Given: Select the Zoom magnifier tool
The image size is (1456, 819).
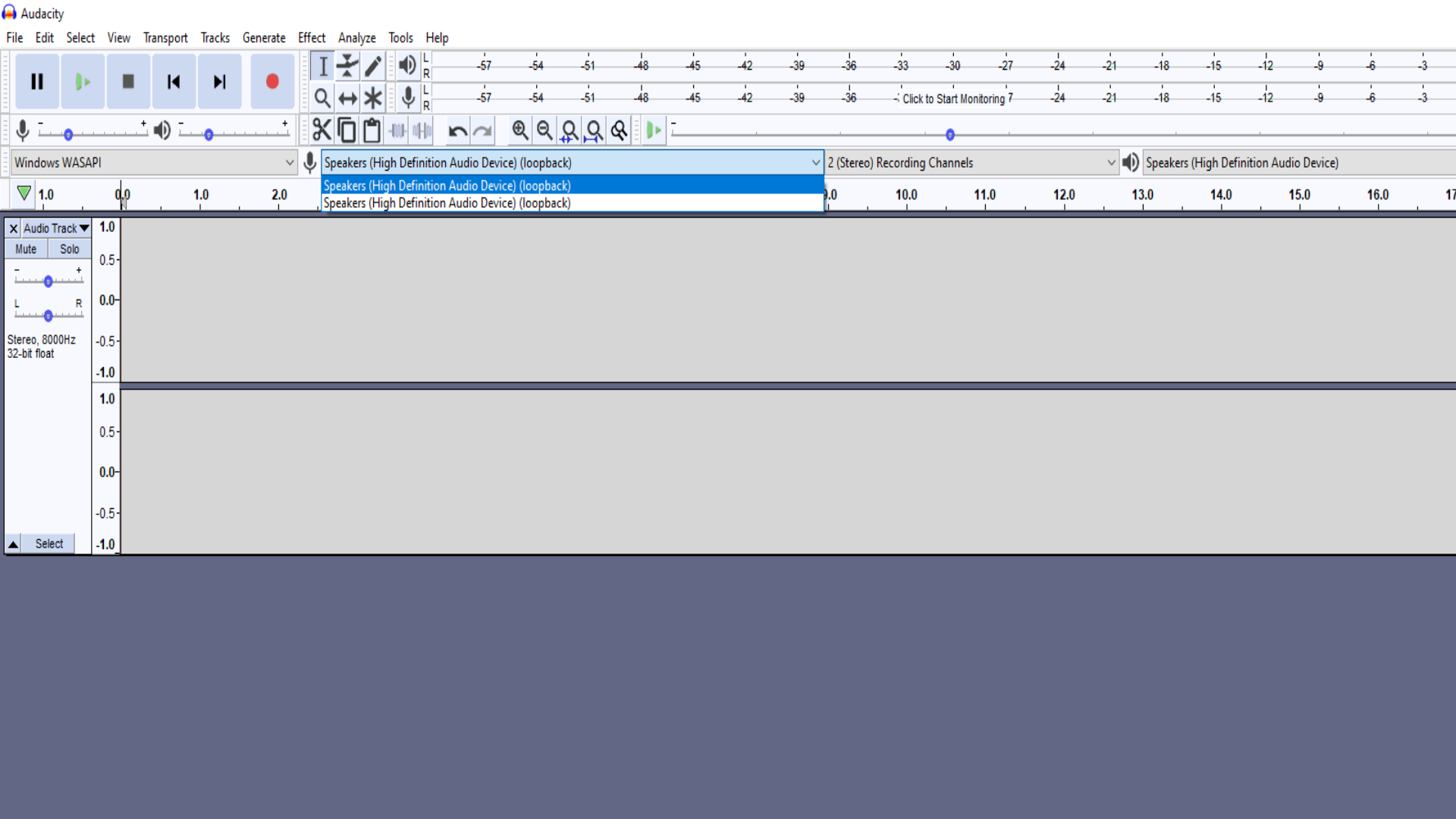Looking at the screenshot, I should (x=322, y=98).
